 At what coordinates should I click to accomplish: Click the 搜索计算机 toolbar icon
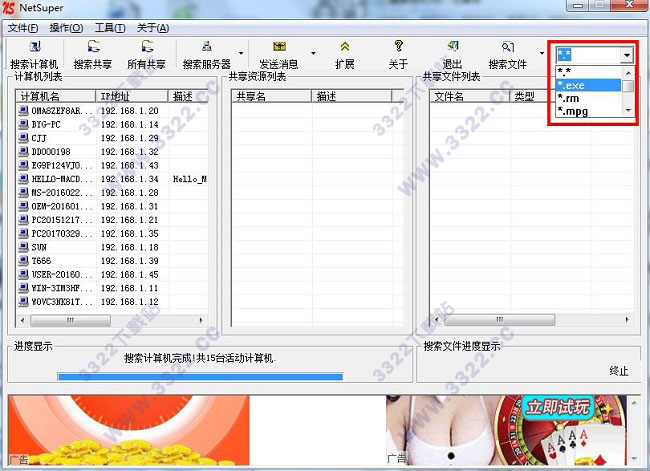[35, 46]
